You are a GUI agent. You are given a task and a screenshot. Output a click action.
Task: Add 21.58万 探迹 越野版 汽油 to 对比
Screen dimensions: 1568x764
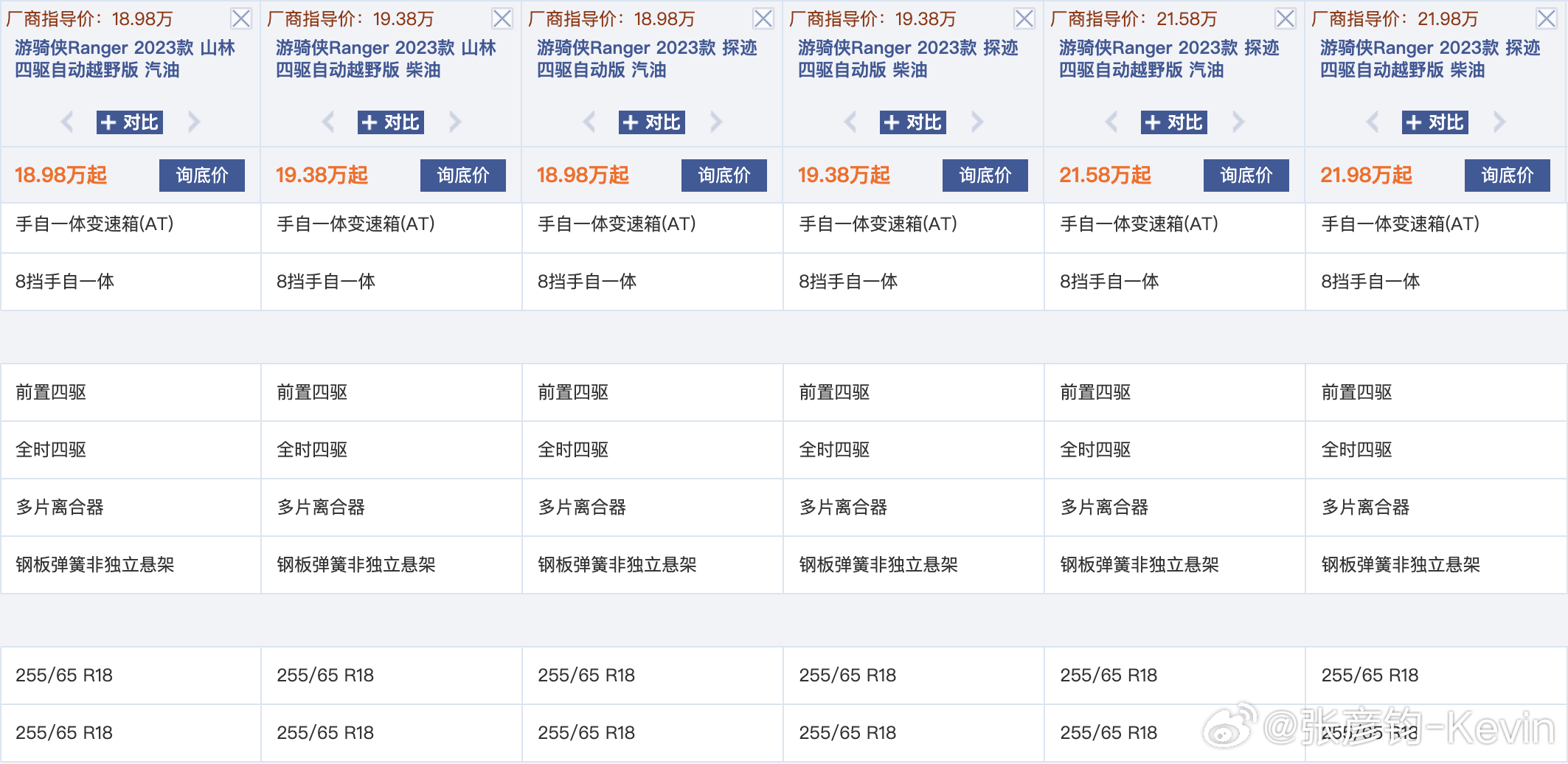pos(1174,122)
